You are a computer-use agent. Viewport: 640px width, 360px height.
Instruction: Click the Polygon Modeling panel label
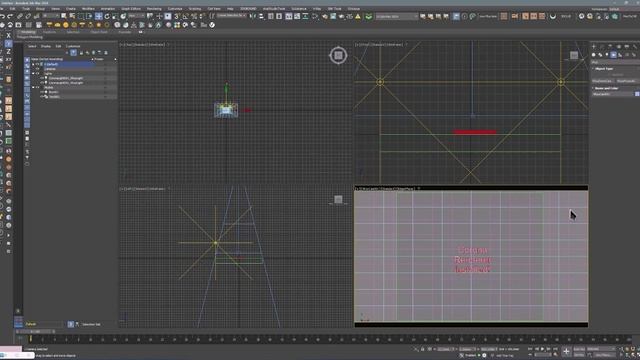click(x=29, y=37)
